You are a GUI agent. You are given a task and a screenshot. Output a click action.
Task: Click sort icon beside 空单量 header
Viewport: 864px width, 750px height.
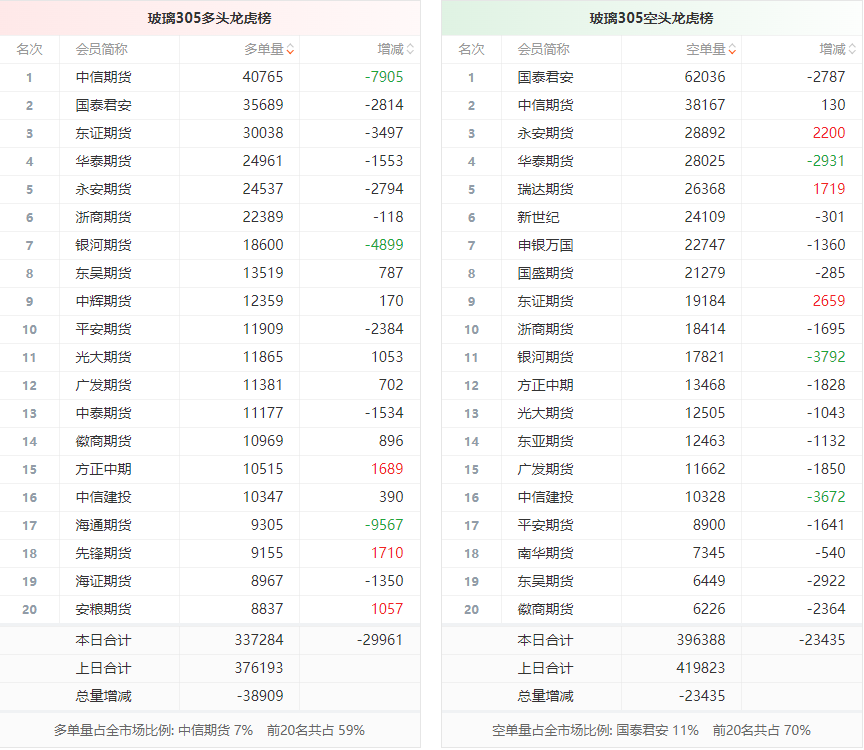[x=732, y=49]
